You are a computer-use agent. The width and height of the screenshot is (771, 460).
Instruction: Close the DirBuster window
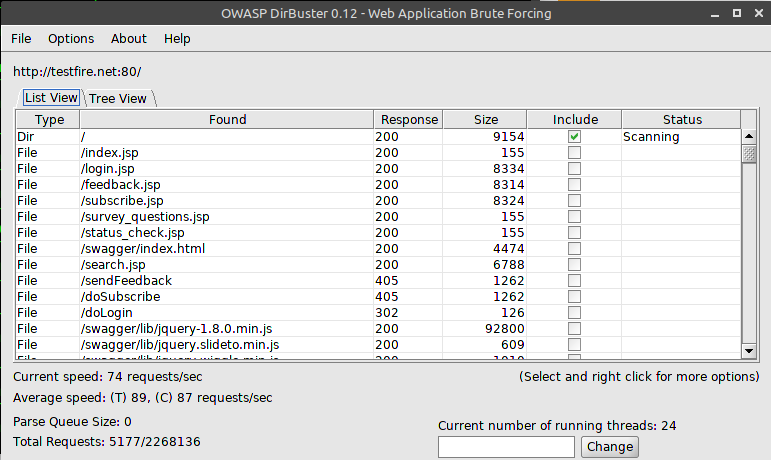[759, 13]
